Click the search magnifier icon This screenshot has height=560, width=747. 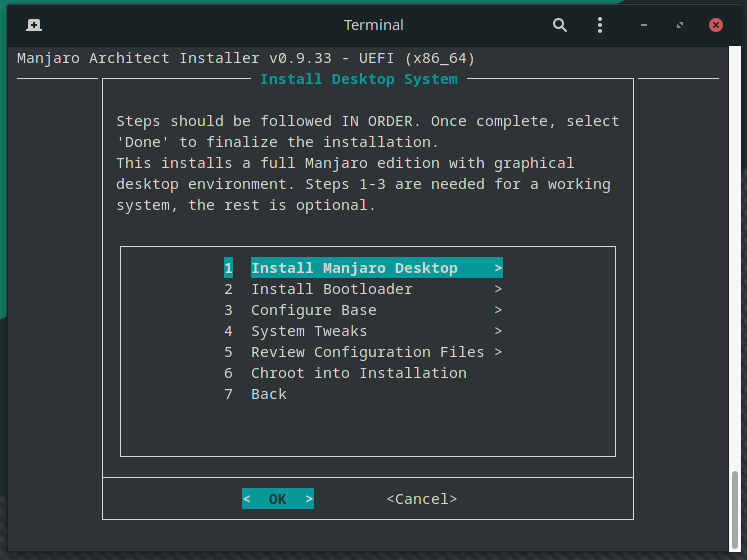click(x=560, y=24)
